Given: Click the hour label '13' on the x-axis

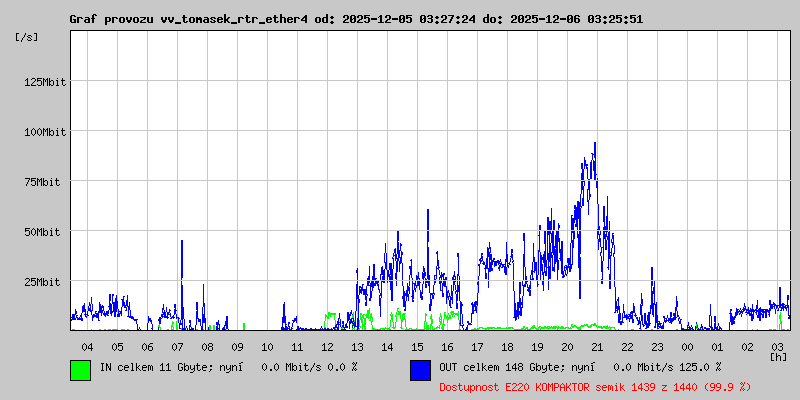Looking at the screenshot, I should tap(357, 347).
